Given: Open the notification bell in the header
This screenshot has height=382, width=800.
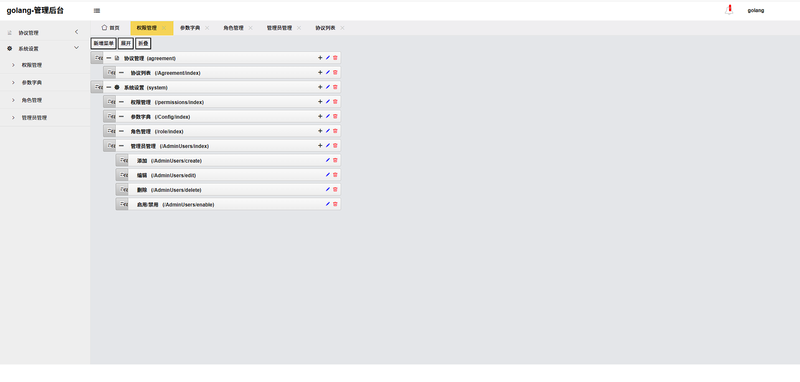Looking at the screenshot, I should click(x=729, y=10).
